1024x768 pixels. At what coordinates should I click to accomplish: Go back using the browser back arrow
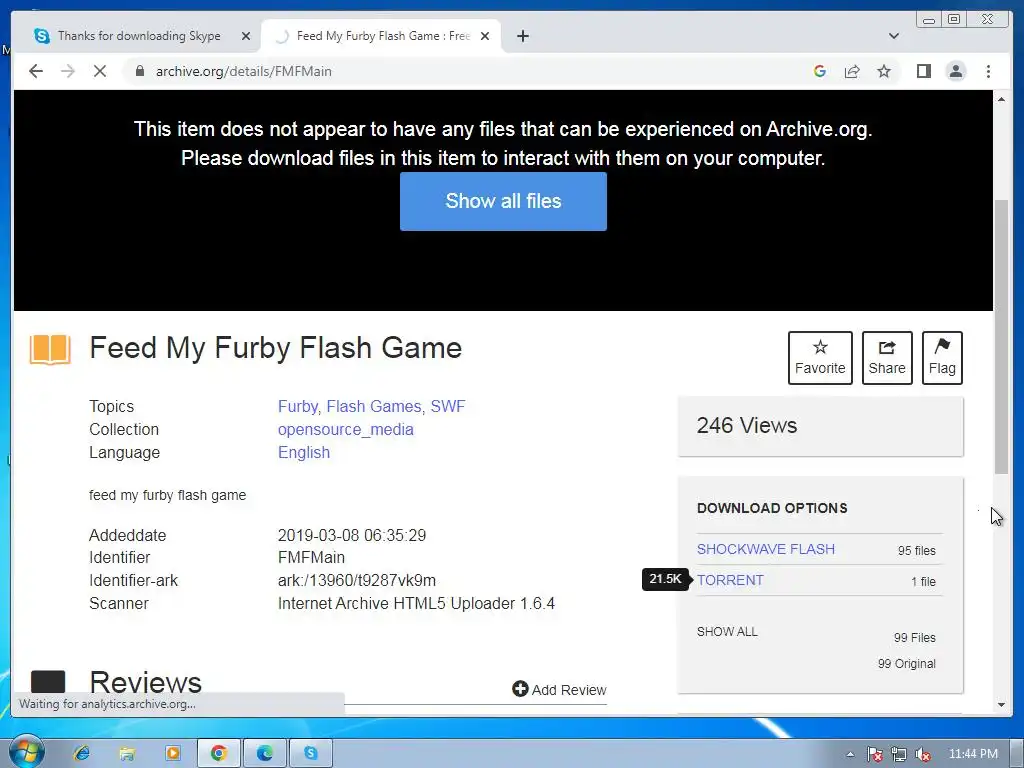point(36,71)
